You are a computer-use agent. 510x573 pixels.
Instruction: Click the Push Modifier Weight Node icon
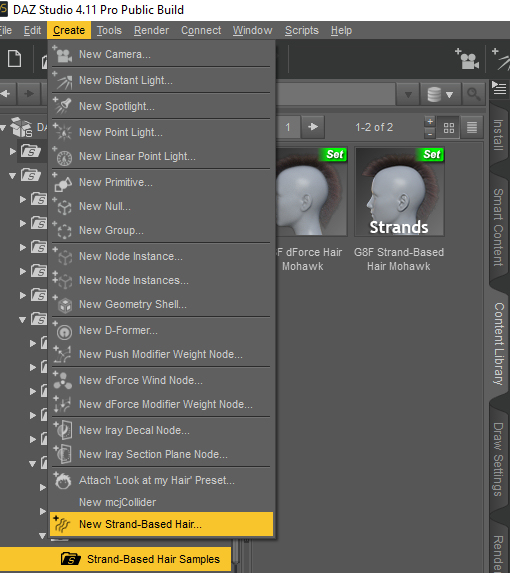(63, 354)
